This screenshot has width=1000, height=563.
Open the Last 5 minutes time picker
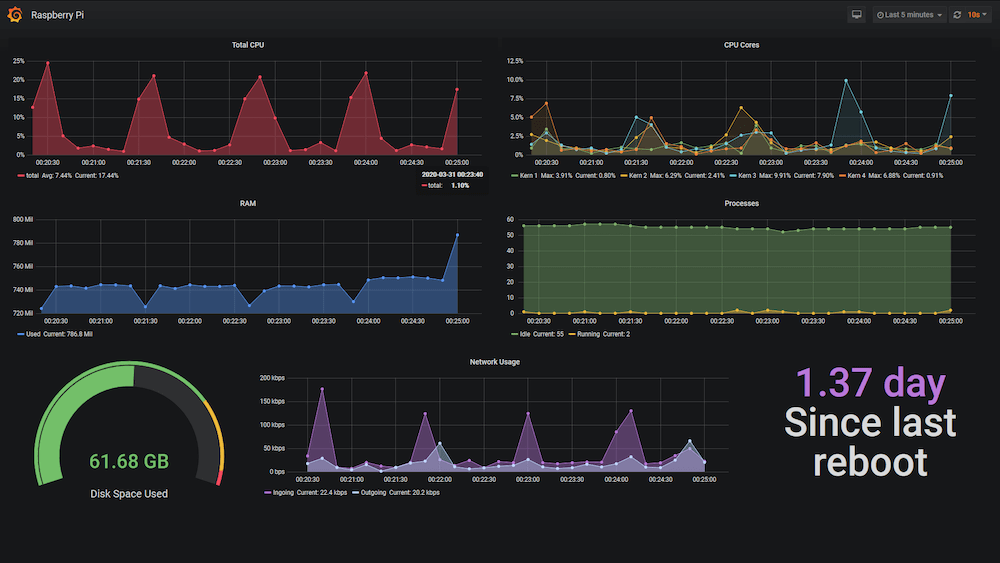(x=909, y=15)
